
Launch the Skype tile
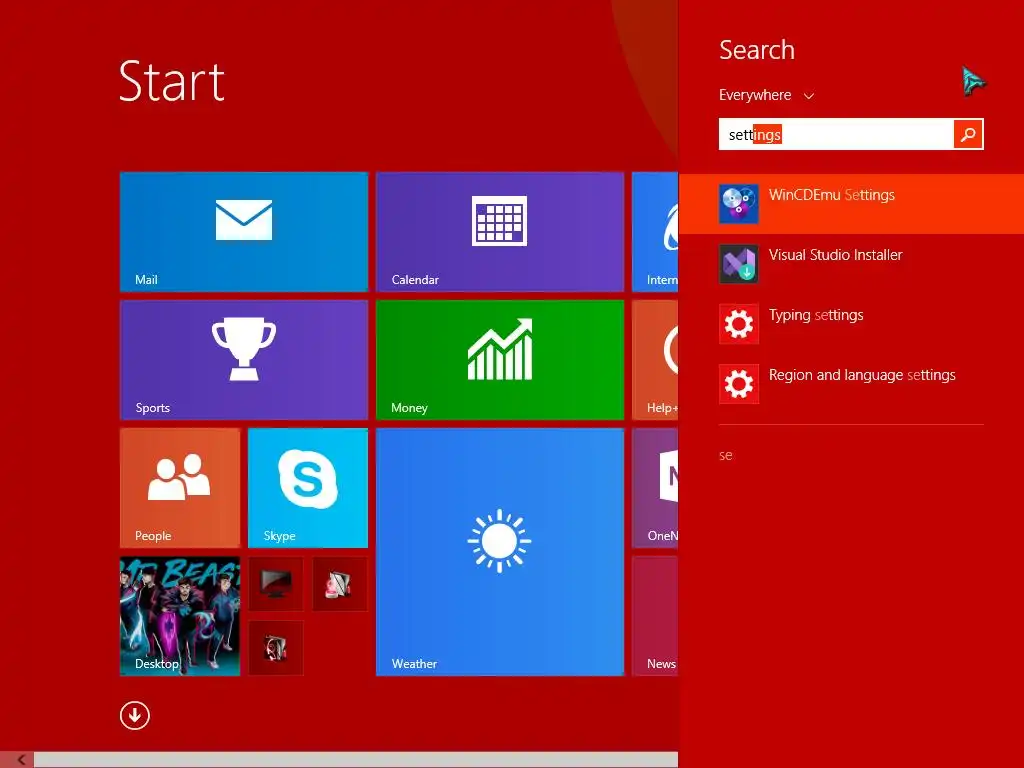tap(308, 487)
